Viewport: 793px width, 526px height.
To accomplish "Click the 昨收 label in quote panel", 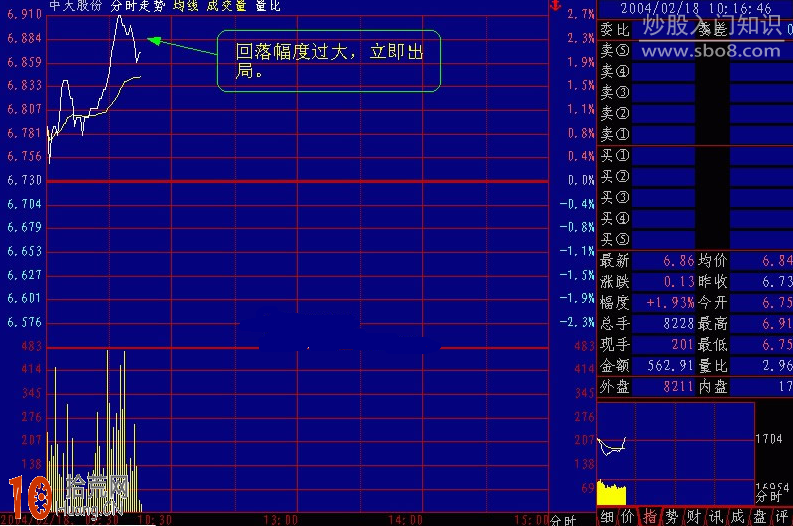I will pyautogui.click(x=713, y=282).
